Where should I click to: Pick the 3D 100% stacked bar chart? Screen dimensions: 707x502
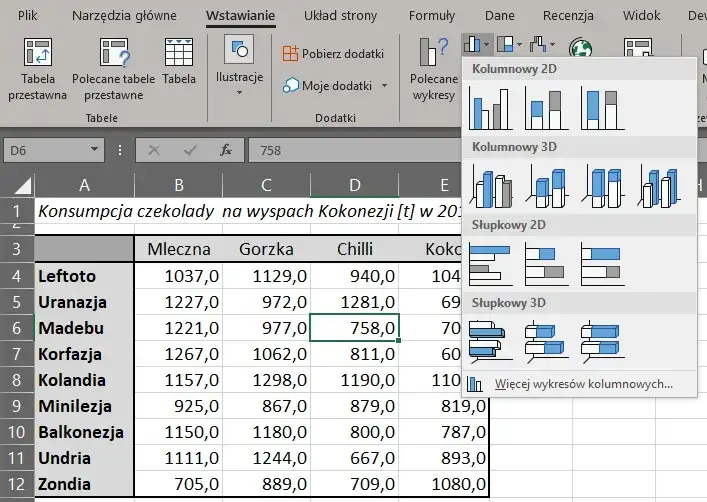602,339
